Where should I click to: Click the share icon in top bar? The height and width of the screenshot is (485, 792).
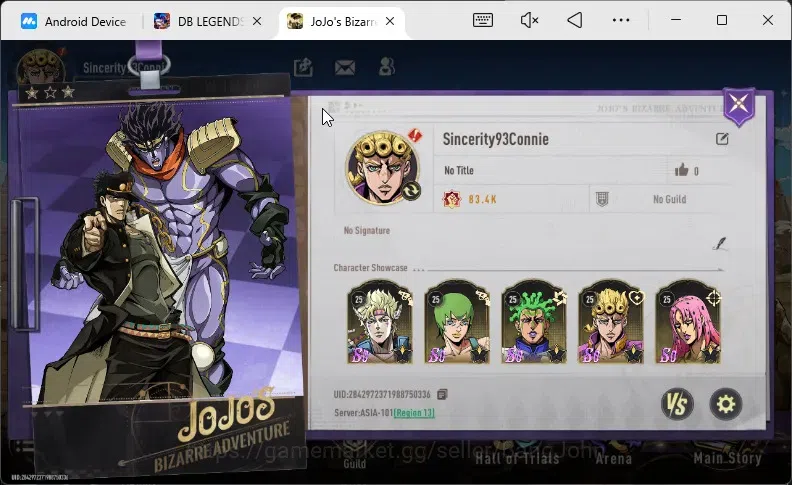(x=303, y=67)
